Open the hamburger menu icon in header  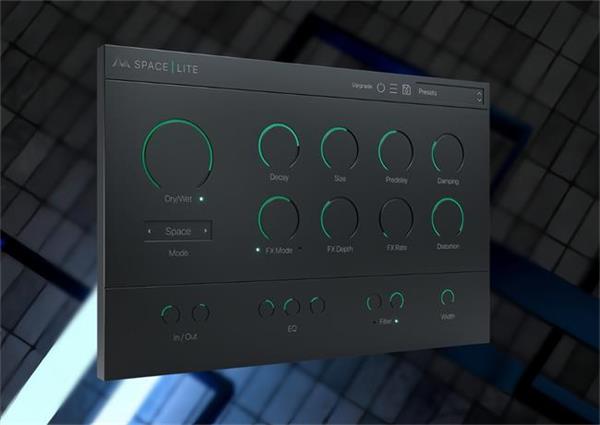point(394,90)
